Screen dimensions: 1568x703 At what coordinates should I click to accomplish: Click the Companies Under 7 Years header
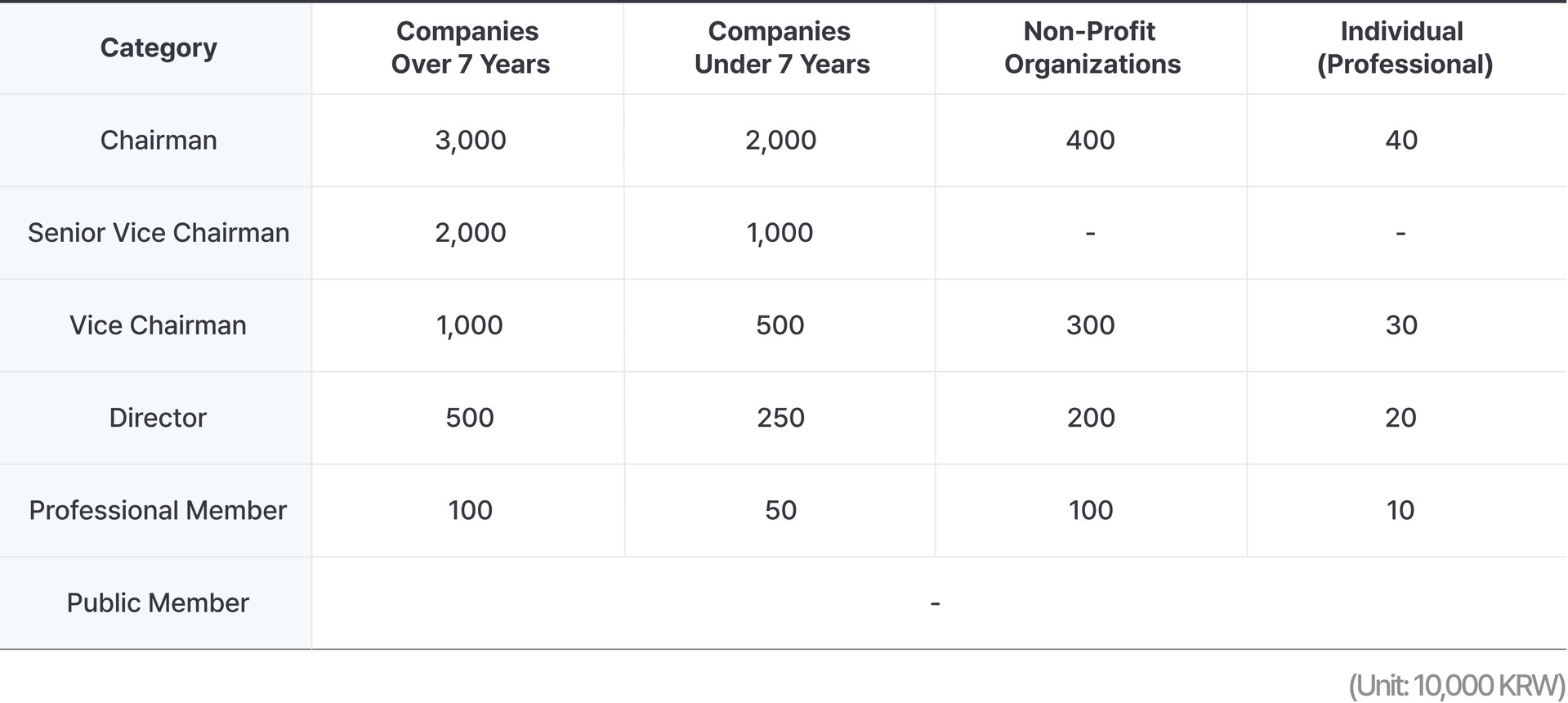tap(781, 48)
